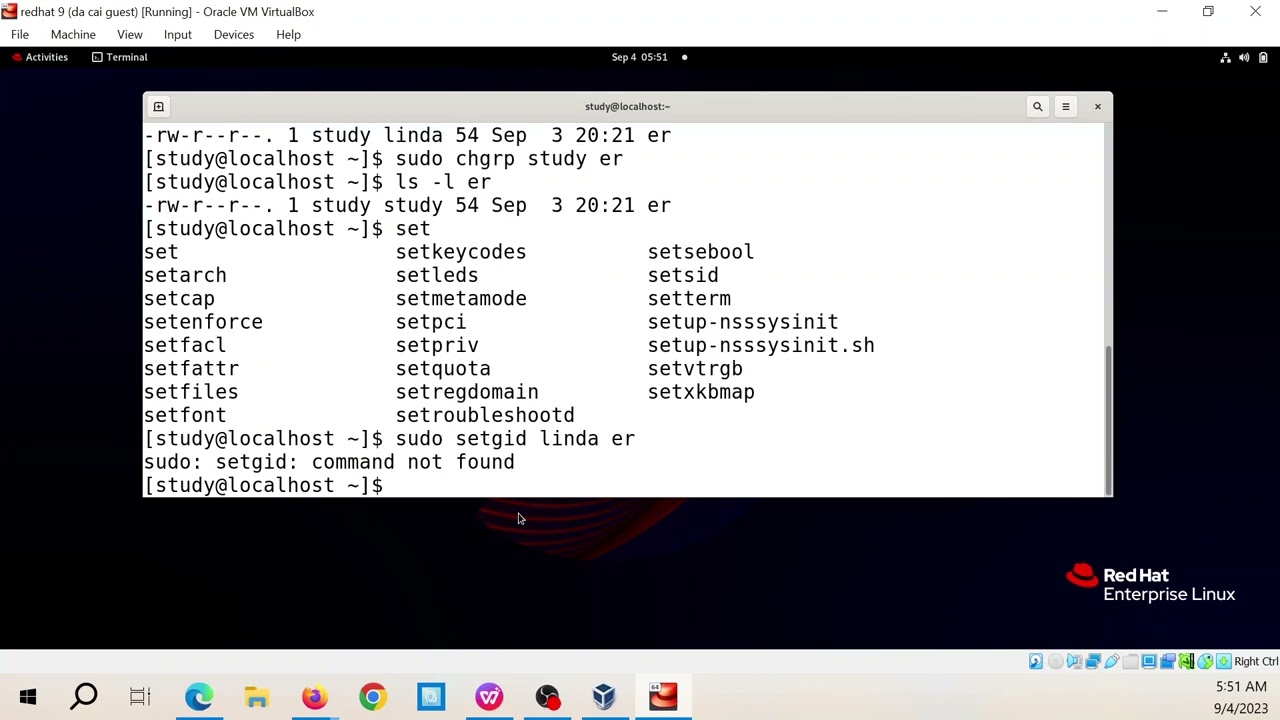Image resolution: width=1280 pixels, height=720 pixels.
Task: Click the VirtualBox hard disk activity indicator
Action: (1036, 661)
